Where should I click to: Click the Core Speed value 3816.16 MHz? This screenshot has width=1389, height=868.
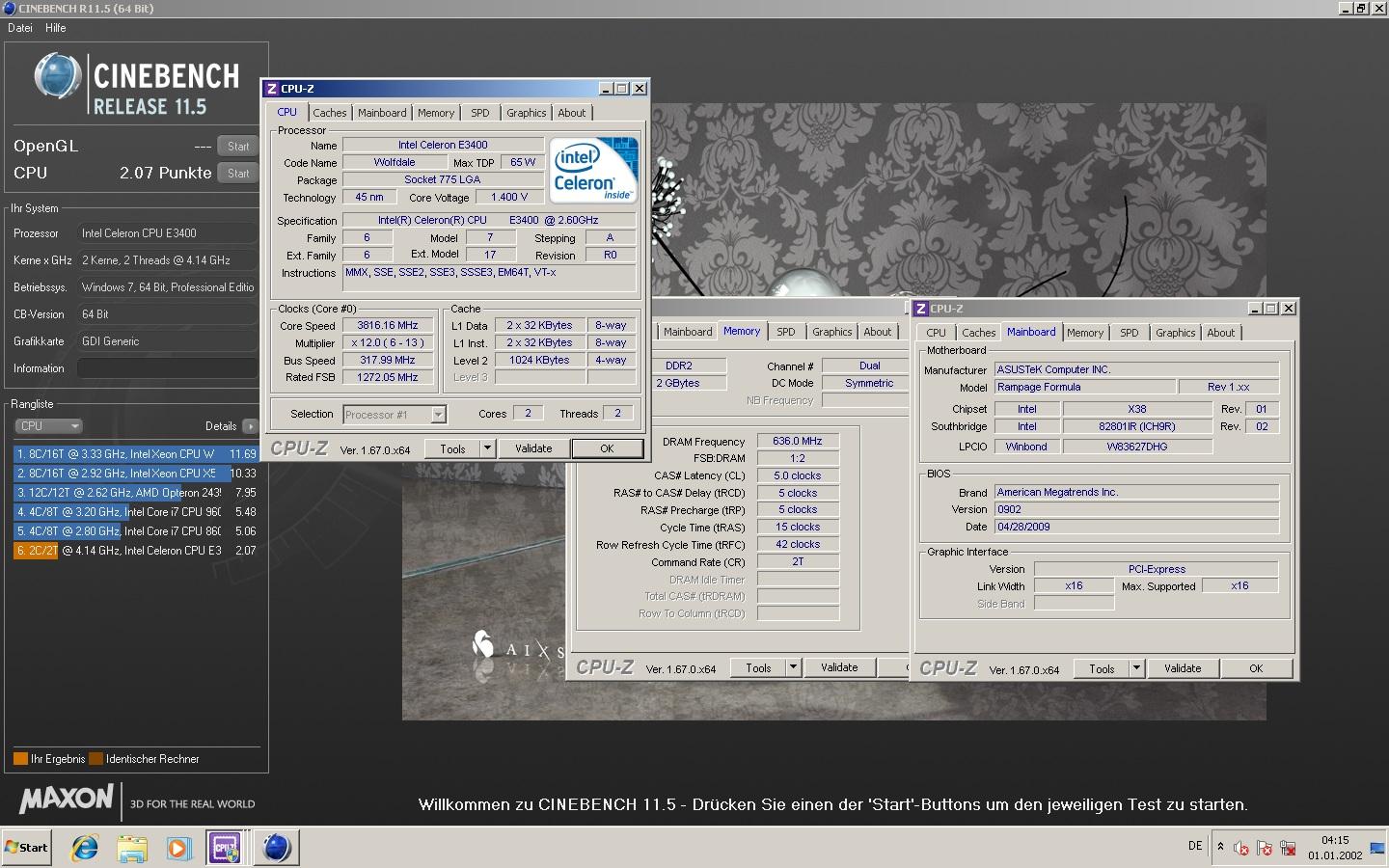click(388, 326)
